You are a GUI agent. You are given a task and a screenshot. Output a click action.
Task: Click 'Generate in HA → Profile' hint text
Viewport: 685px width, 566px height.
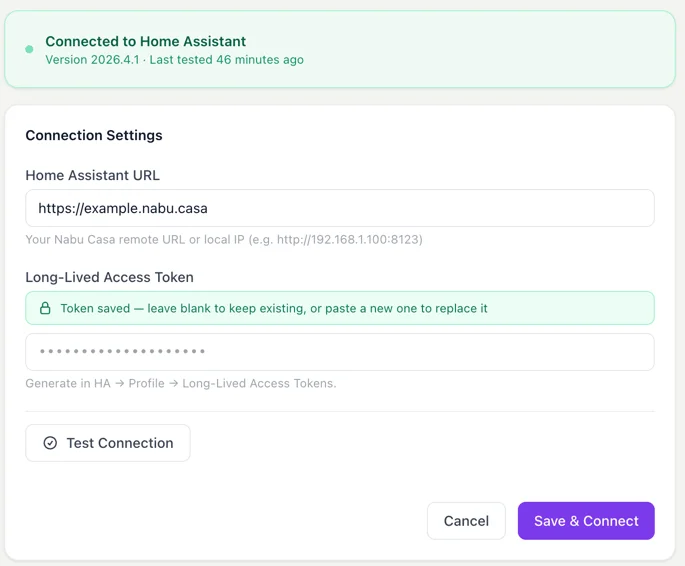(x=181, y=383)
